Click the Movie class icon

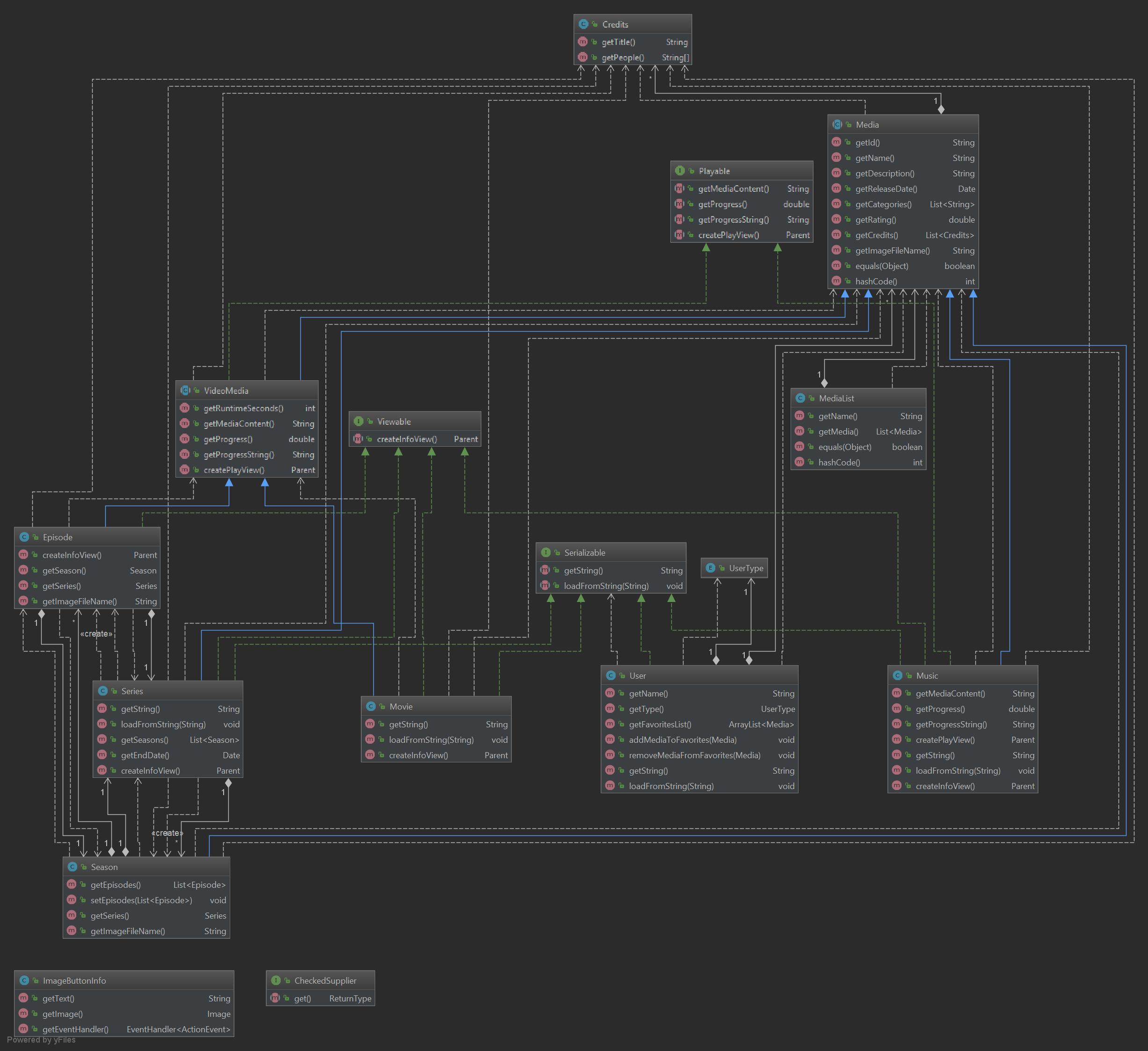point(371,705)
